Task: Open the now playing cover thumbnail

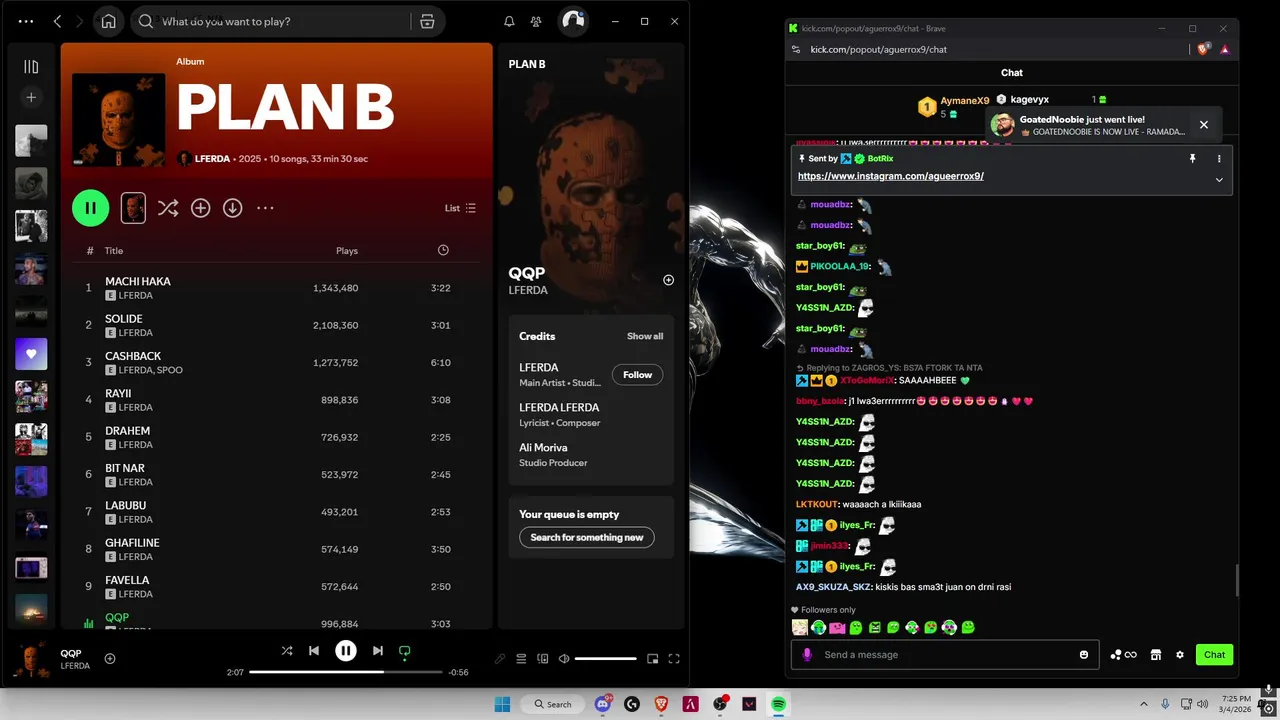Action: [x=31, y=659]
